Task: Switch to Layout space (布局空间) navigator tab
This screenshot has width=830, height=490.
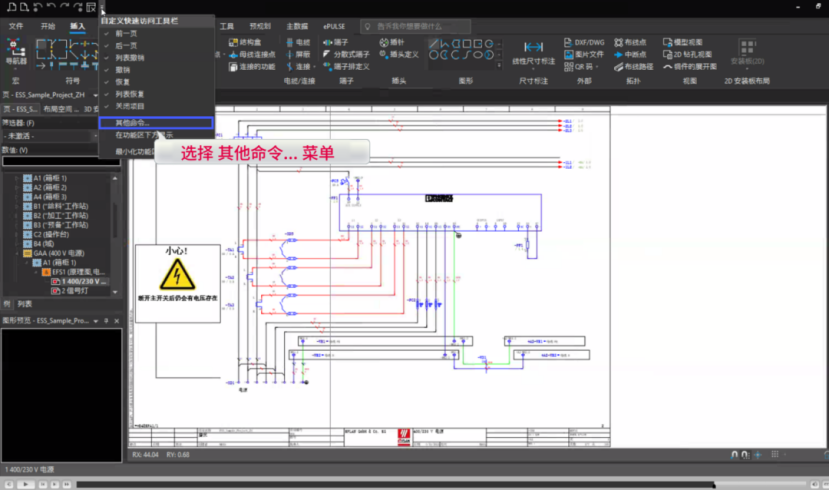Action: click(x=61, y=109)
